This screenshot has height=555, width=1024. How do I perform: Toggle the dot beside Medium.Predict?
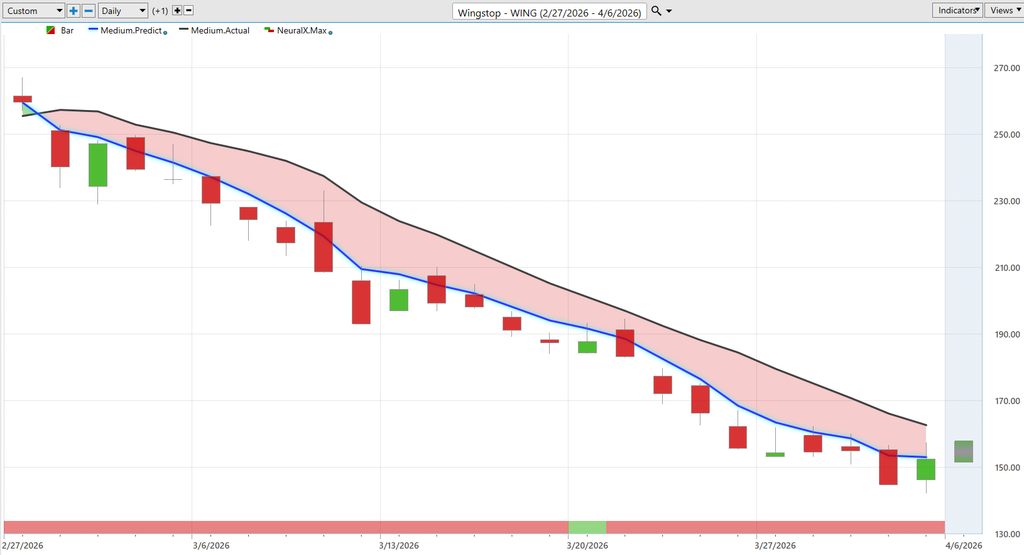(166, 33)
